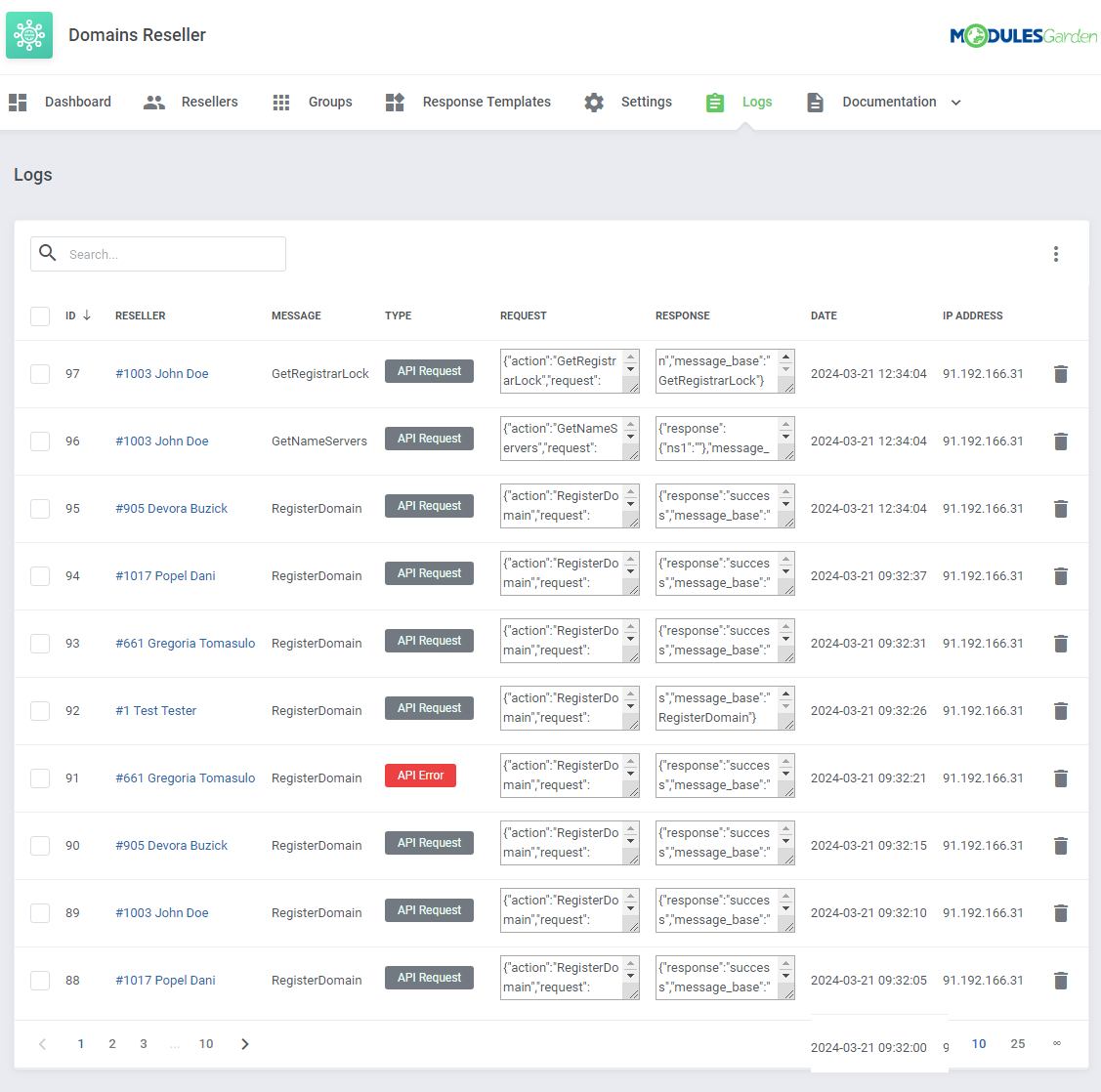This screenshot has height=1092, width=1101.
Task: Click the ModulesGarden logo
Action: coord(1023,35)
